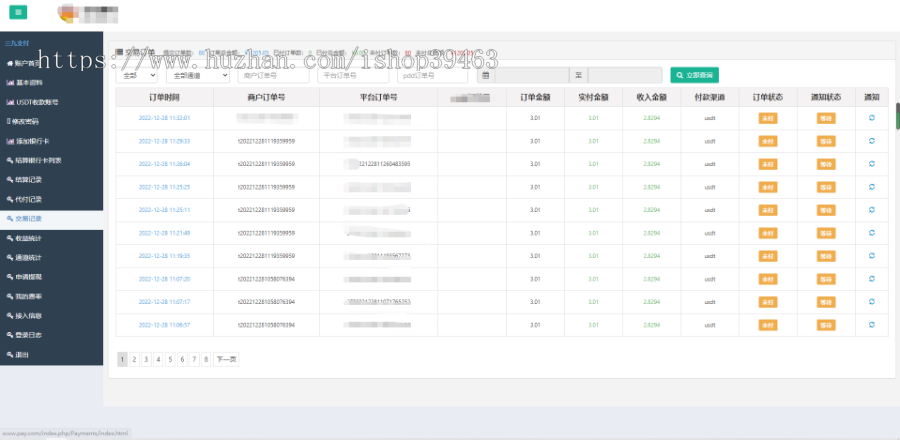
Task: Open 基本资料 in the sidebar
Action: point(52,82)
